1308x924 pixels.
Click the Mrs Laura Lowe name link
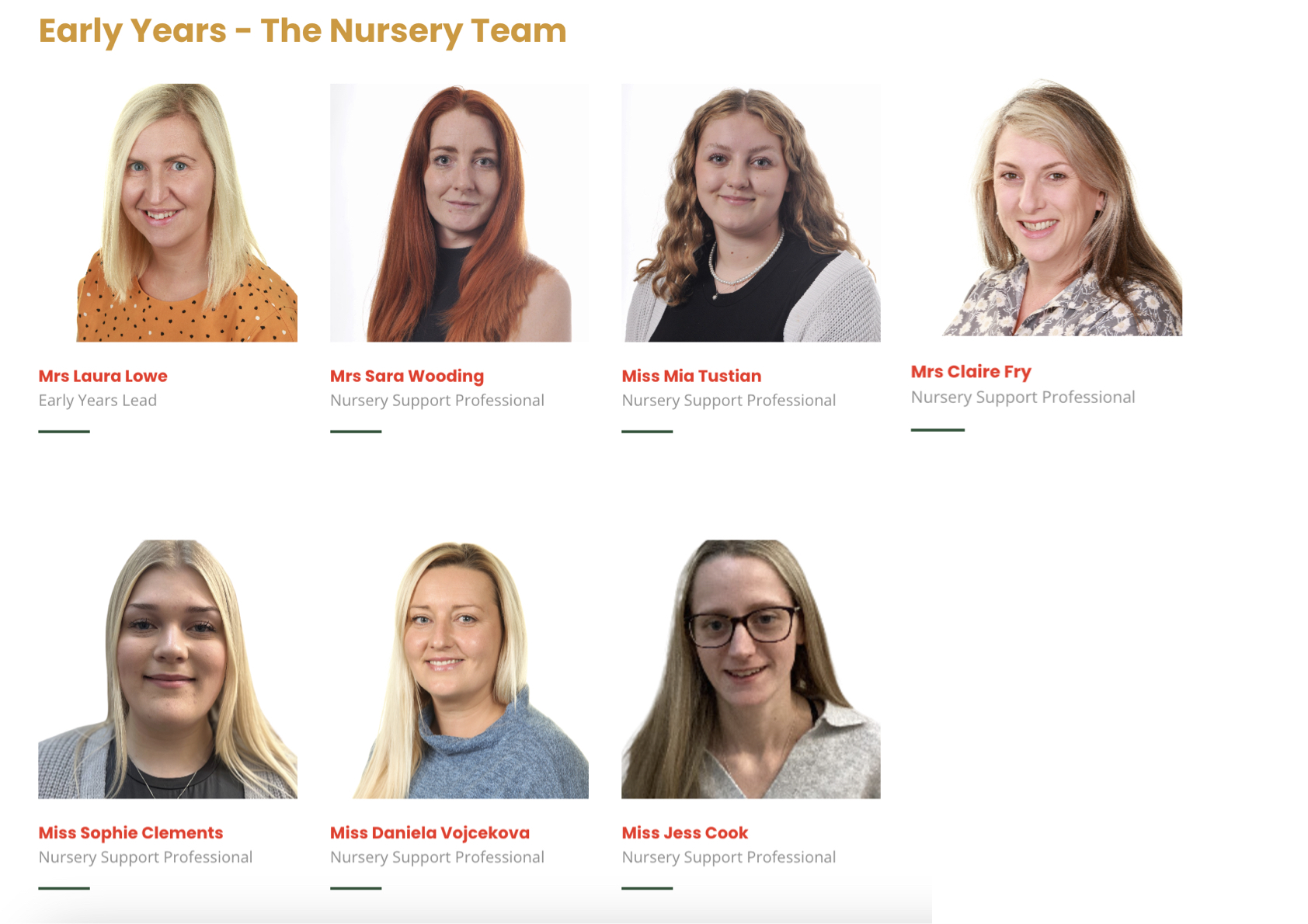pos(103,376)
